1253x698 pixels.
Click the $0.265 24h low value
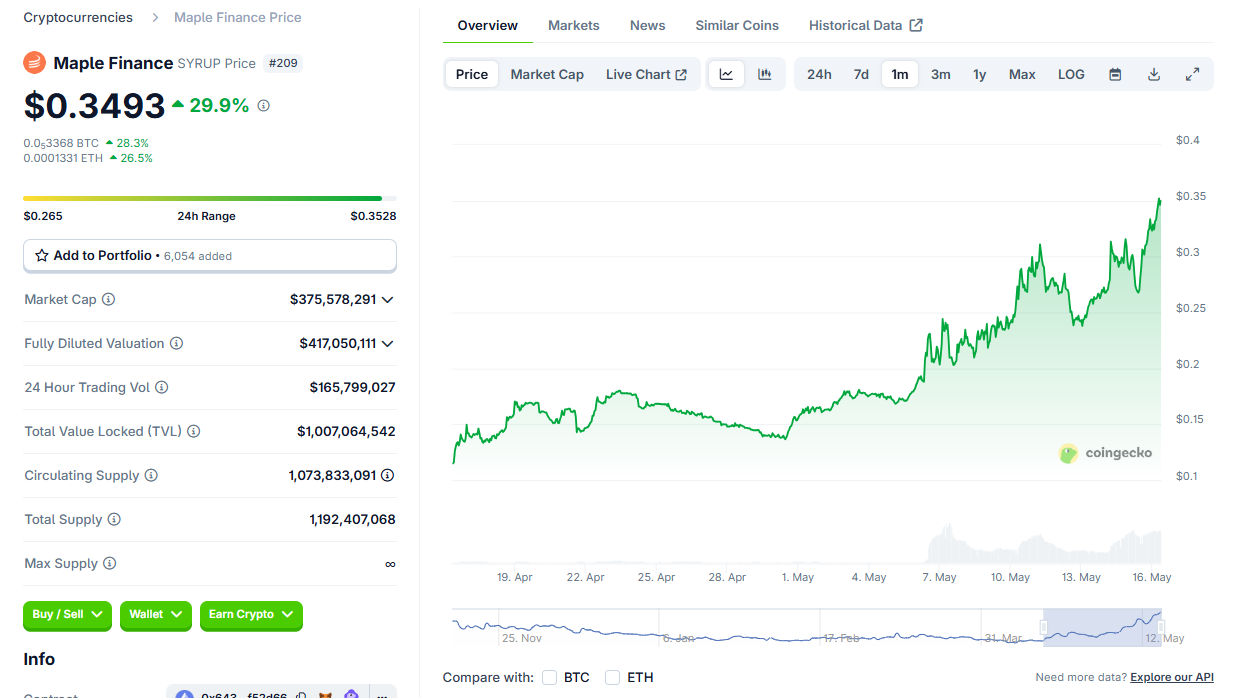pyautogui.click(x=43, y=216)
